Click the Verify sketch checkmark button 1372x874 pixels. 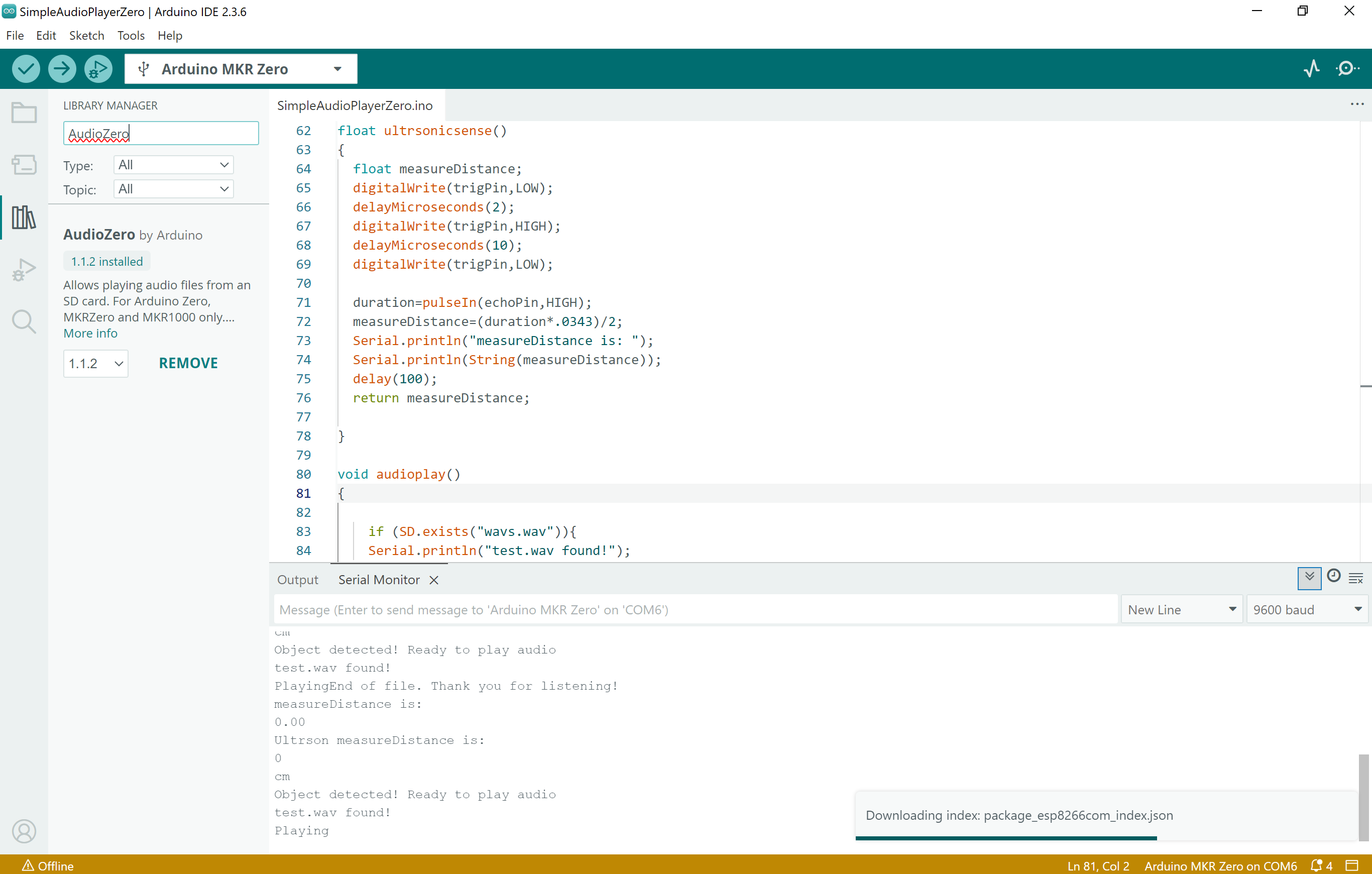(x=26, y=69)
